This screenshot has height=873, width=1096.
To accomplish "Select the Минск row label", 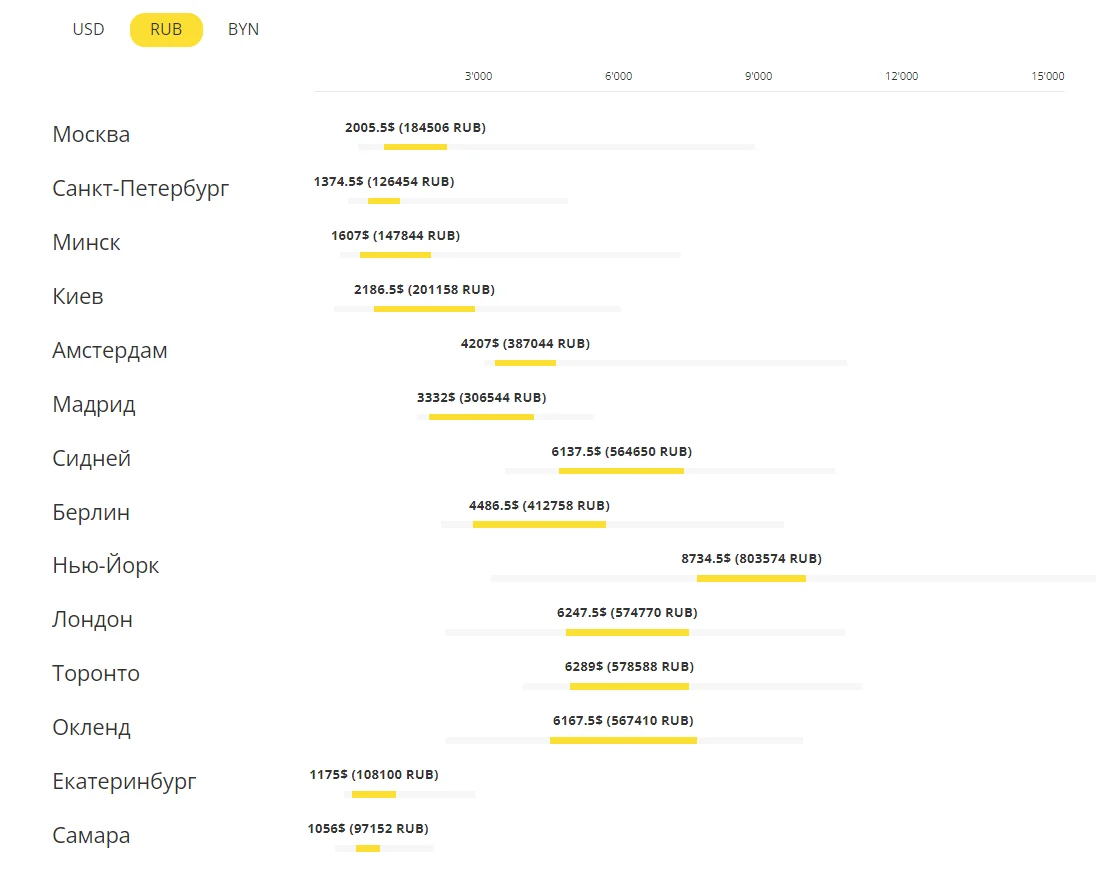I will pos(86,243).
